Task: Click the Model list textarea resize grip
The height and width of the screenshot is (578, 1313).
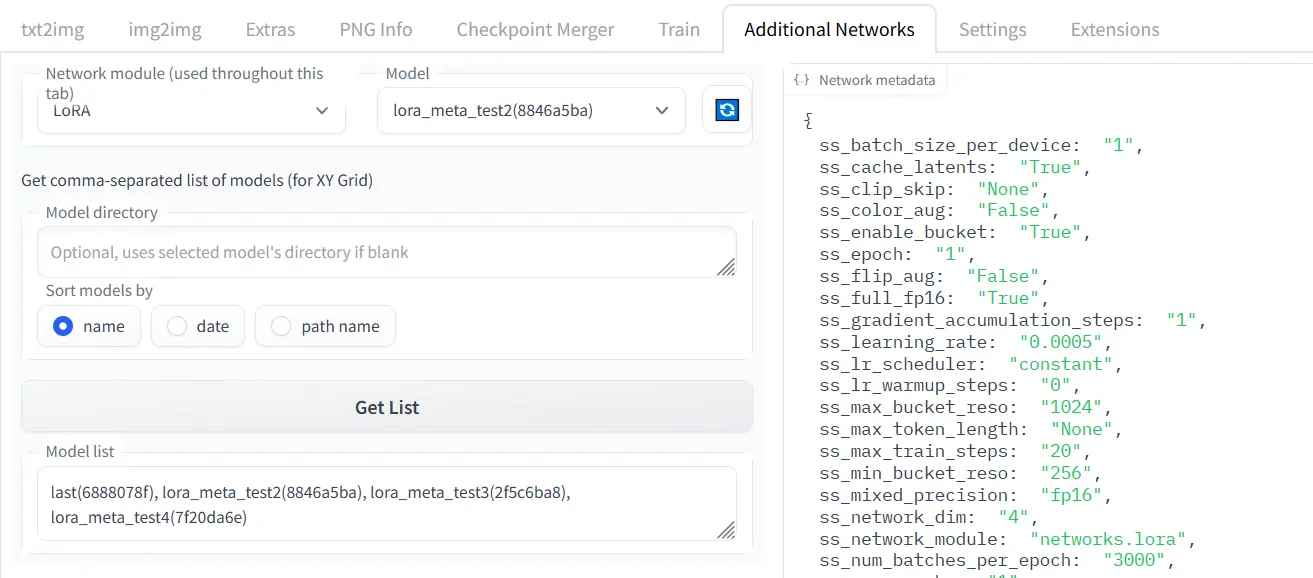Action: (x=726, y=530)
